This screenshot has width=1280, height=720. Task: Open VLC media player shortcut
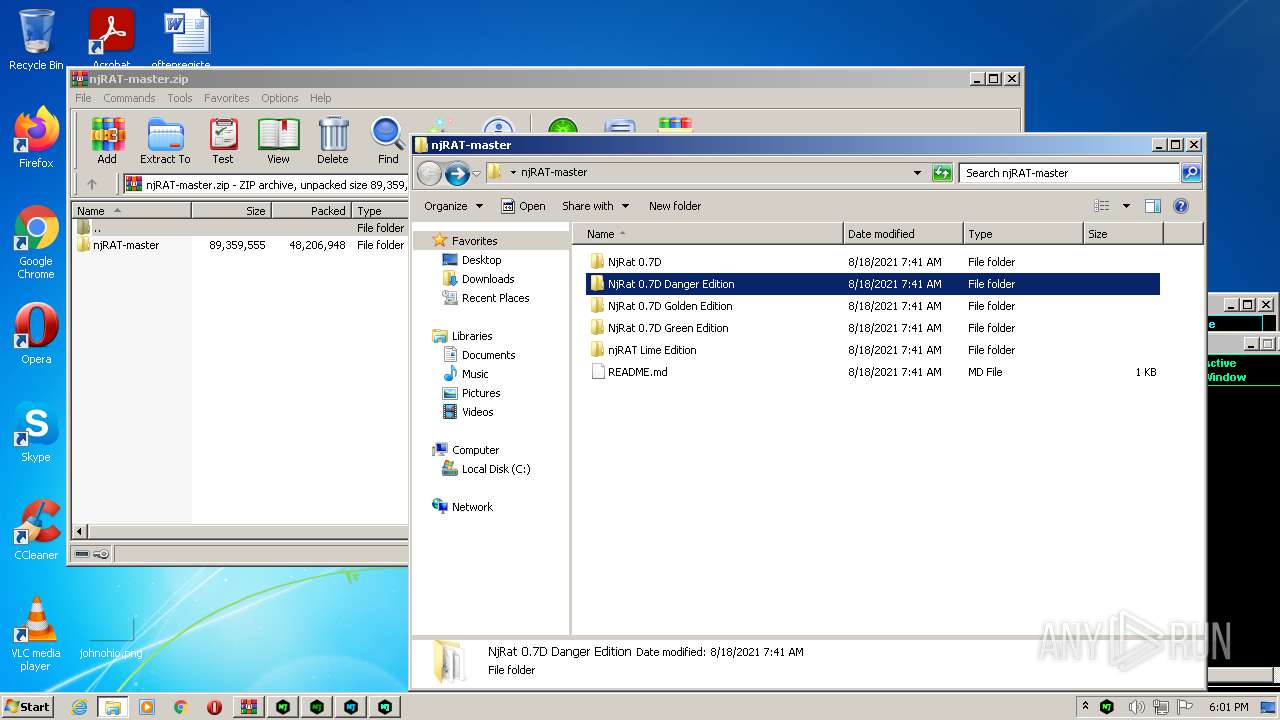click(x=36, y=634)
